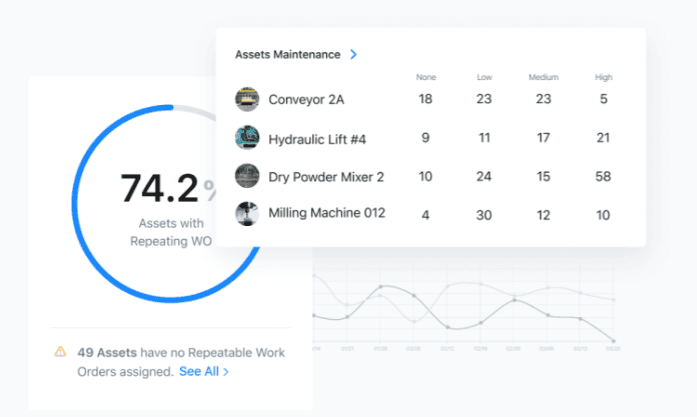Click the High column header
The height and width of the screenshot is (417, 697).
click(x=603, y=77)
